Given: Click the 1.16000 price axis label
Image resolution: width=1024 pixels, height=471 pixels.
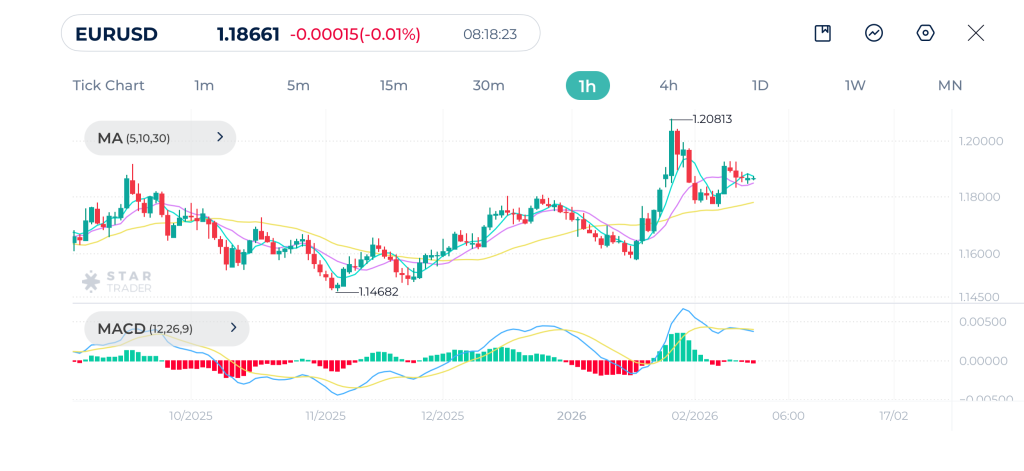Looking at the screenshot, I should pos(979,253).
